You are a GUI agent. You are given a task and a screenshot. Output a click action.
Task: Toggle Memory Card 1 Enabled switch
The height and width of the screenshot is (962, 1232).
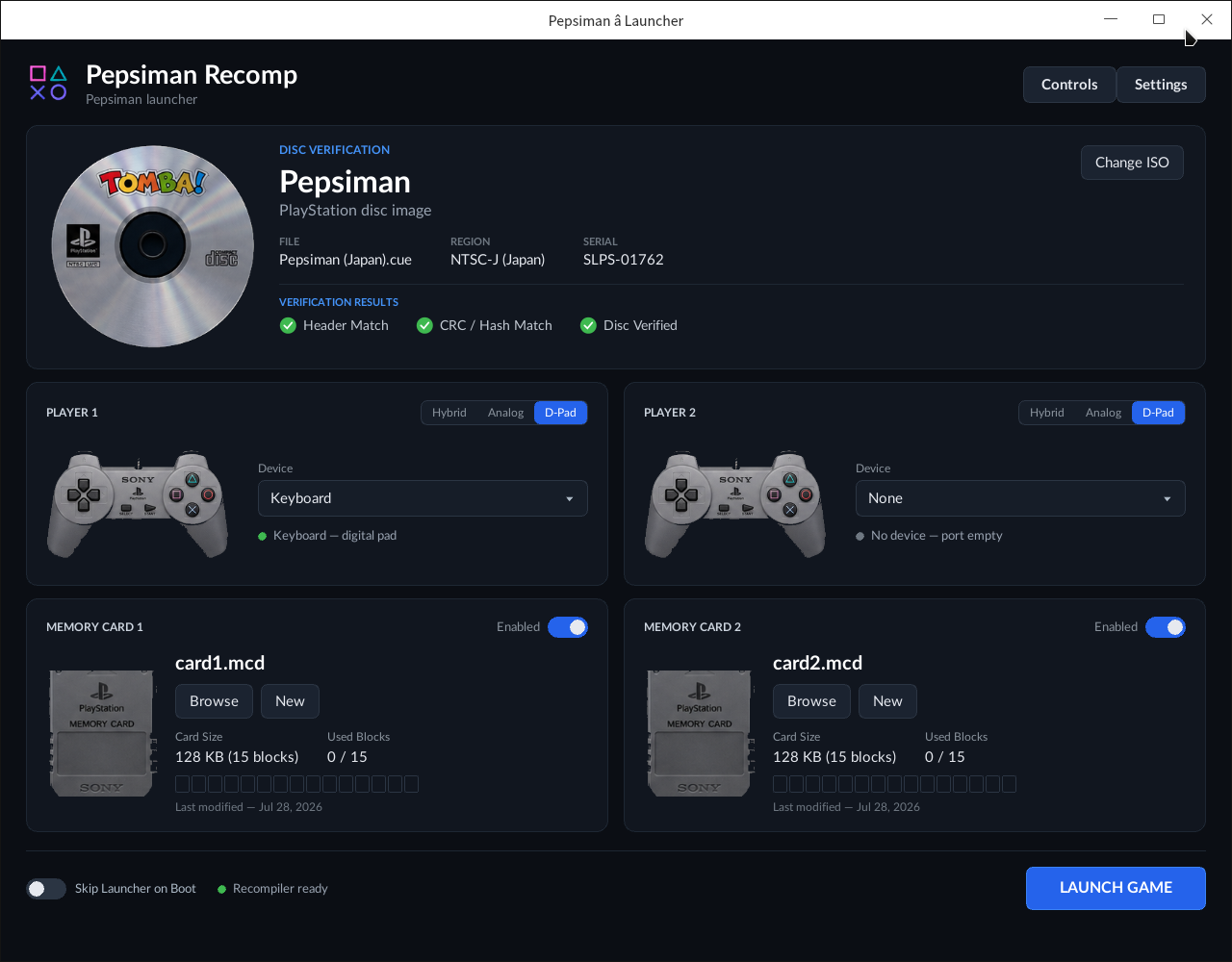pos(568,627)
